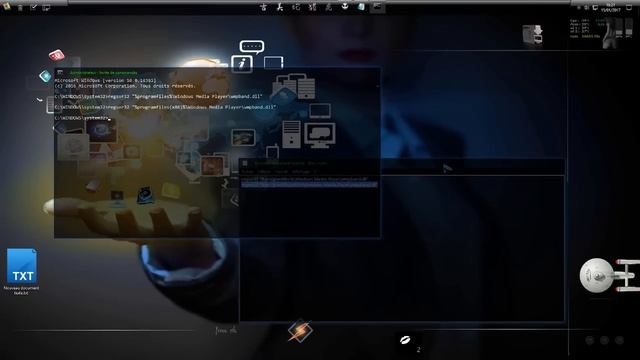Click the 'Administrateur : Invite de commandes' title text
The height and width of the screenshot is (360, 640).
pyautogui.click(x=103, y=73)
